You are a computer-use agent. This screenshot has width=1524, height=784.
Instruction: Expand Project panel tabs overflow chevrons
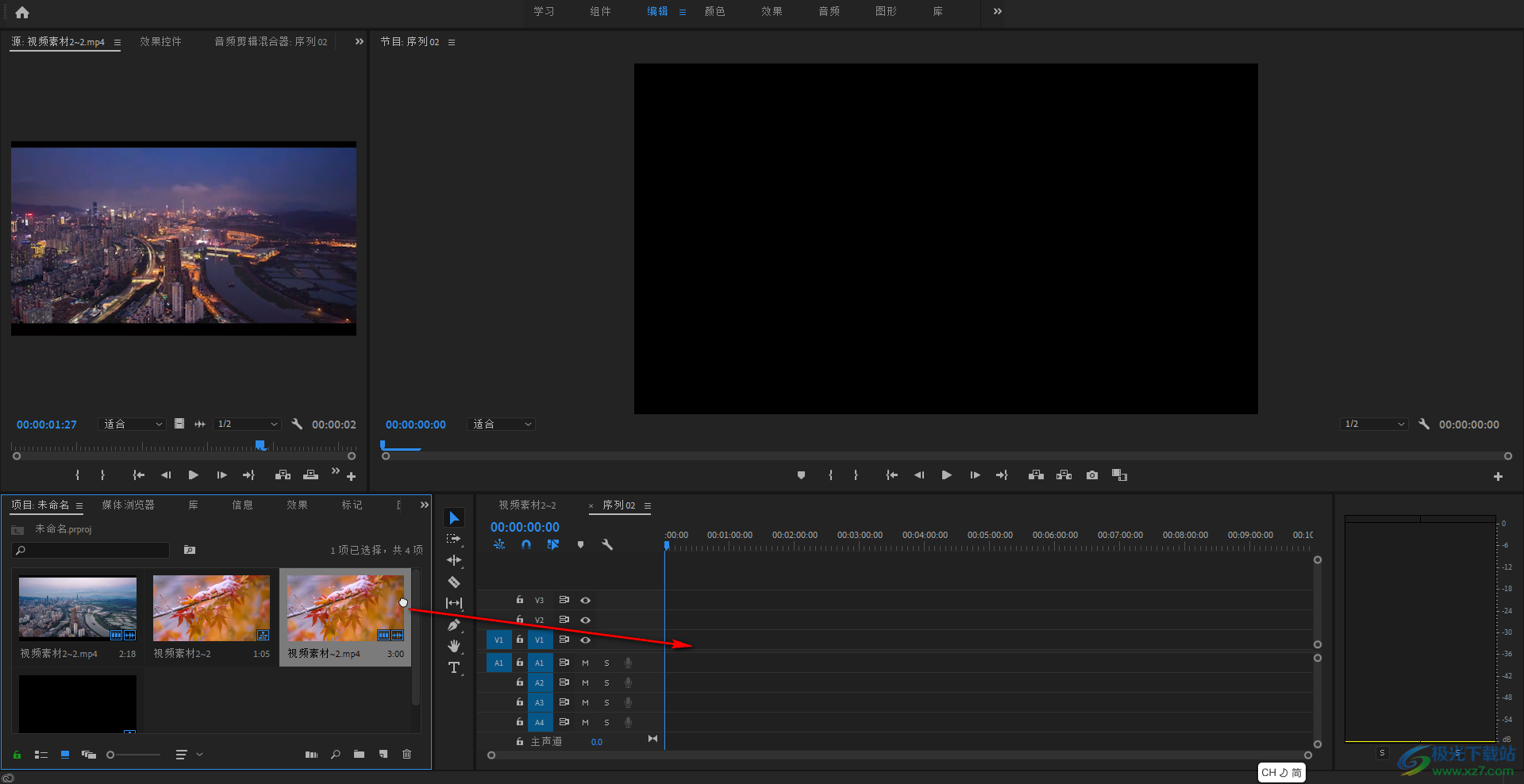[x=425, y=505]
